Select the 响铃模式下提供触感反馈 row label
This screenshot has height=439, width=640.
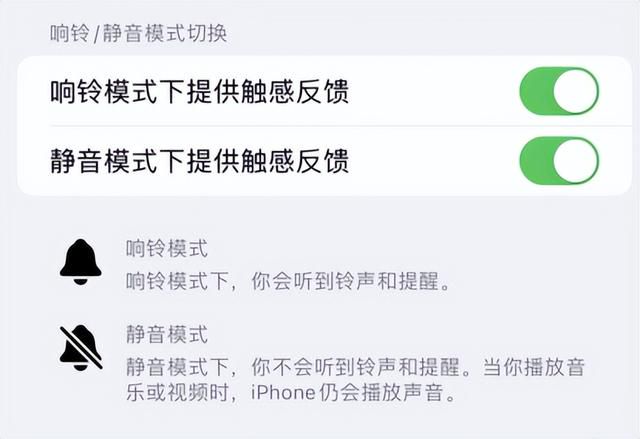point(200,91)
